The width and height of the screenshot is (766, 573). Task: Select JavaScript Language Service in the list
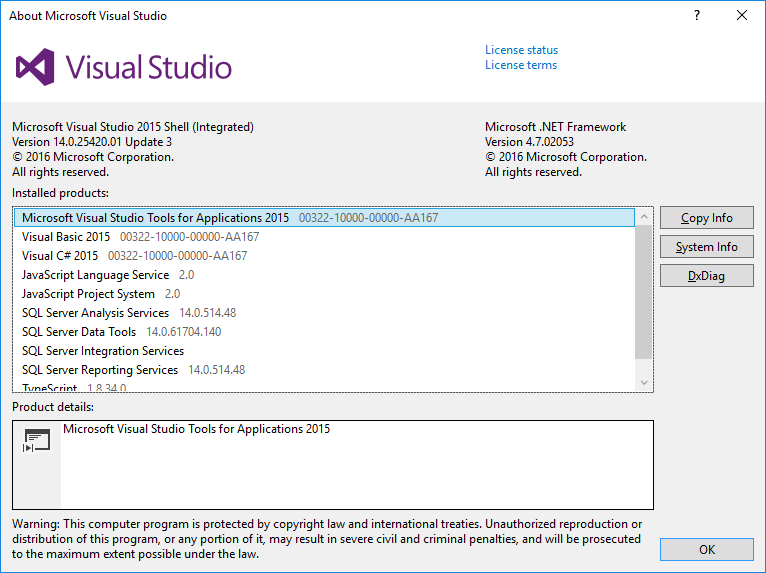coord(324,275)
